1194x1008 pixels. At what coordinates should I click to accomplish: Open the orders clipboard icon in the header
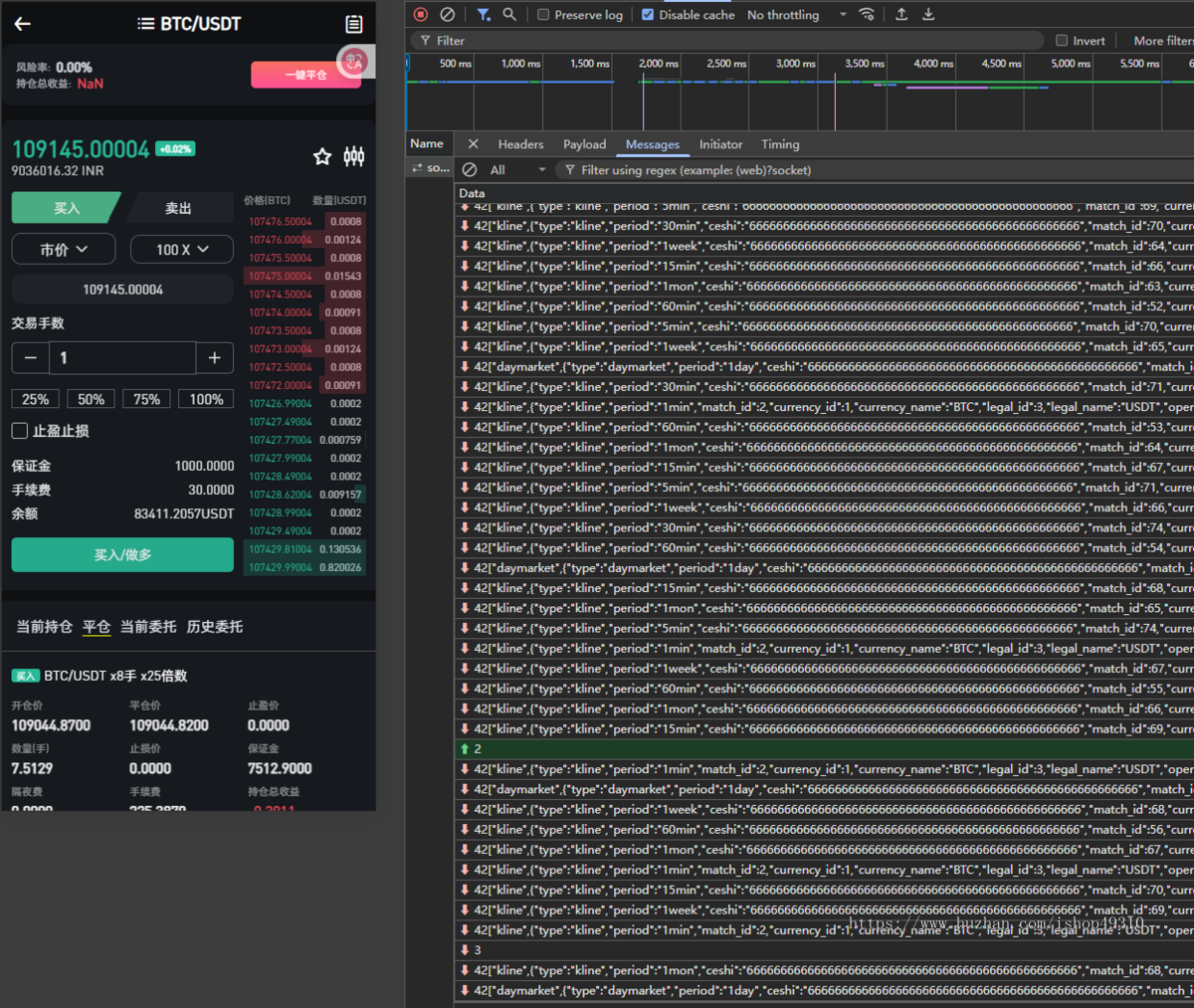click(353, 24)
